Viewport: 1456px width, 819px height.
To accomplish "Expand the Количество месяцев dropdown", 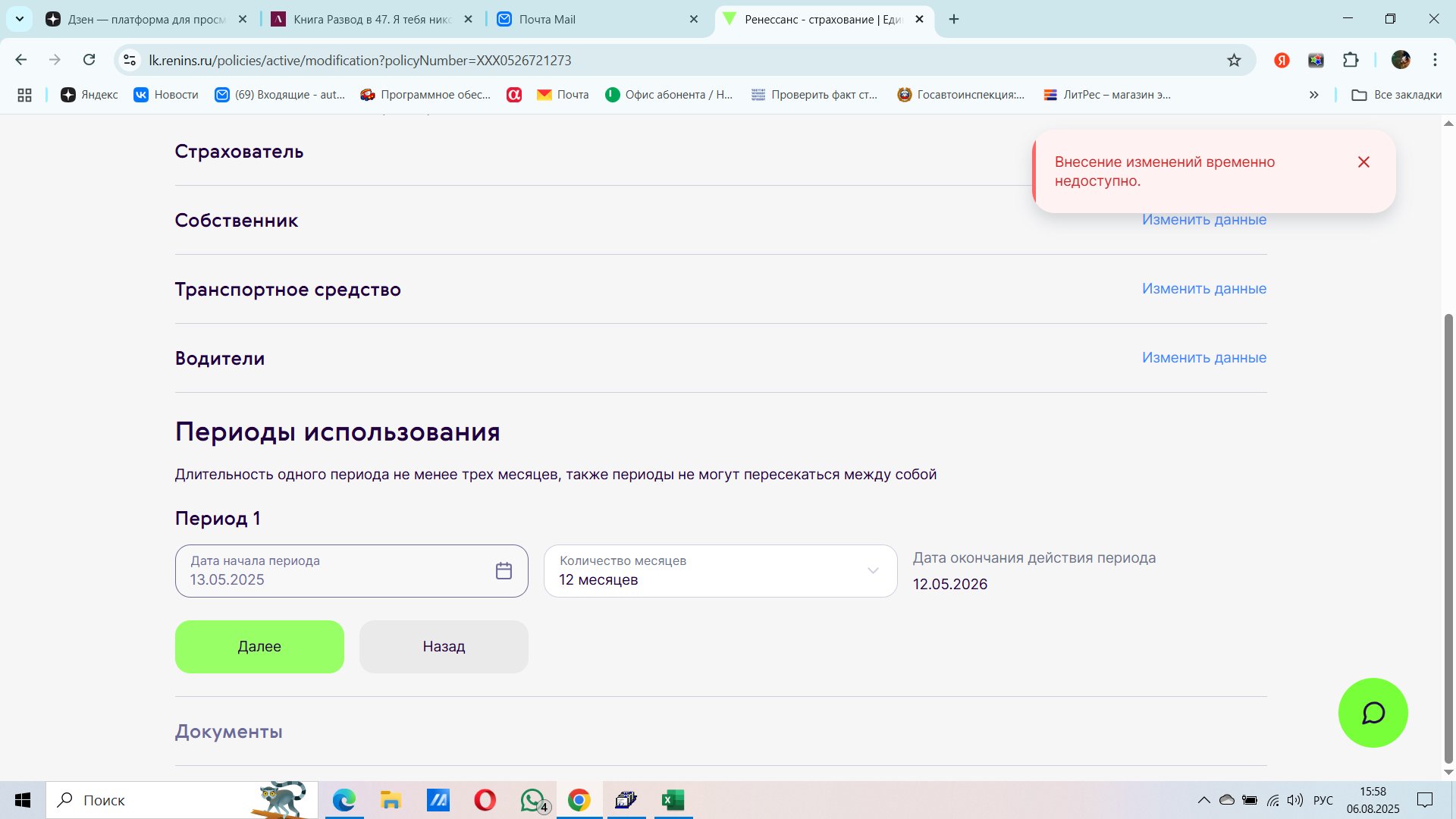I will (x=720, y=571).
